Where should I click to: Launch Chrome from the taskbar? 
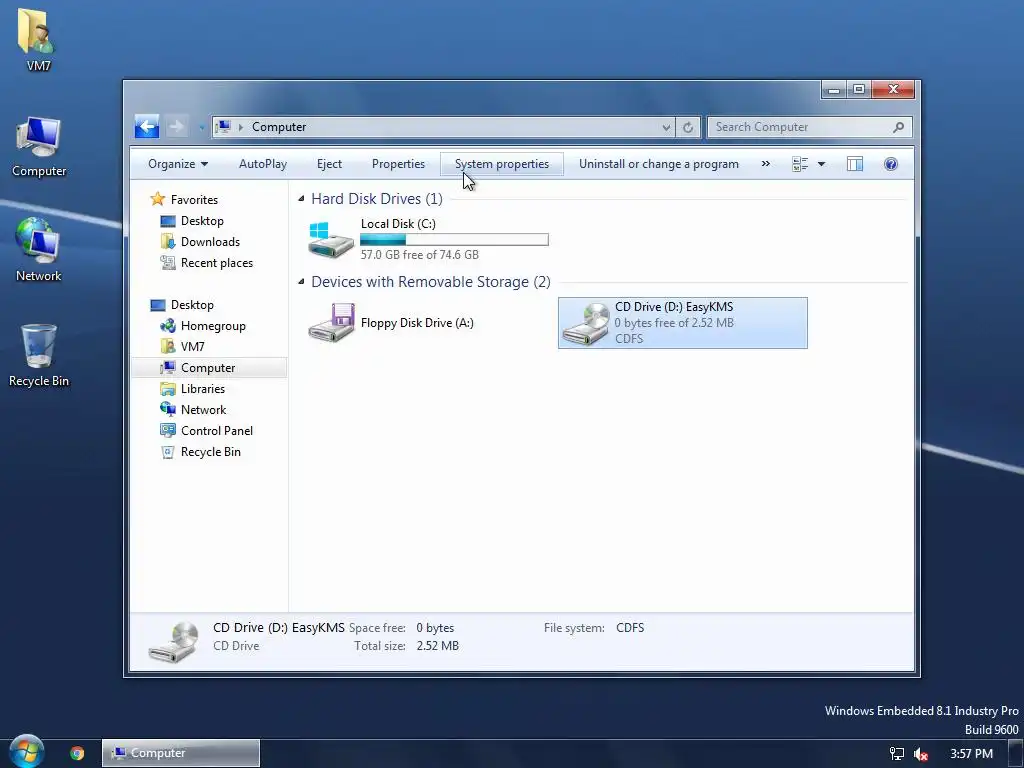point(77,753)
